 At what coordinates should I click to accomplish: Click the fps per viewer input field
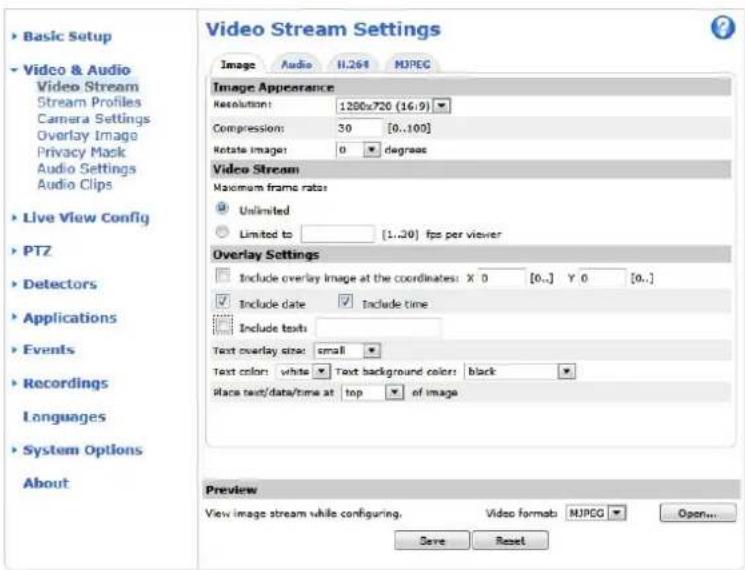click(x=338, y=234)
